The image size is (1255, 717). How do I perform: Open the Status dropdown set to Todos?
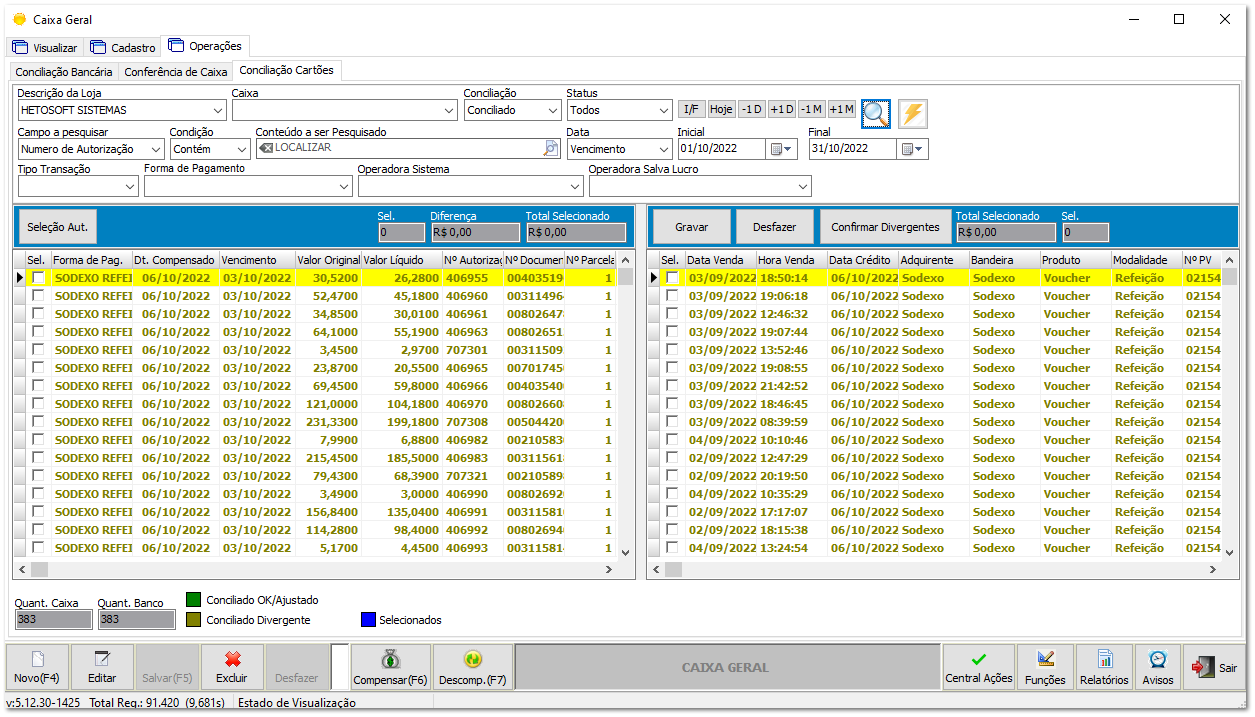(x=664, y=110)
